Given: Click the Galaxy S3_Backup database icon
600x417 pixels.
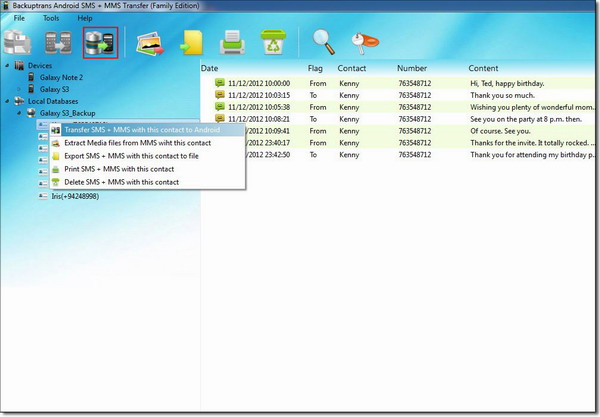Looking at the screenshot, I should 31,113.
